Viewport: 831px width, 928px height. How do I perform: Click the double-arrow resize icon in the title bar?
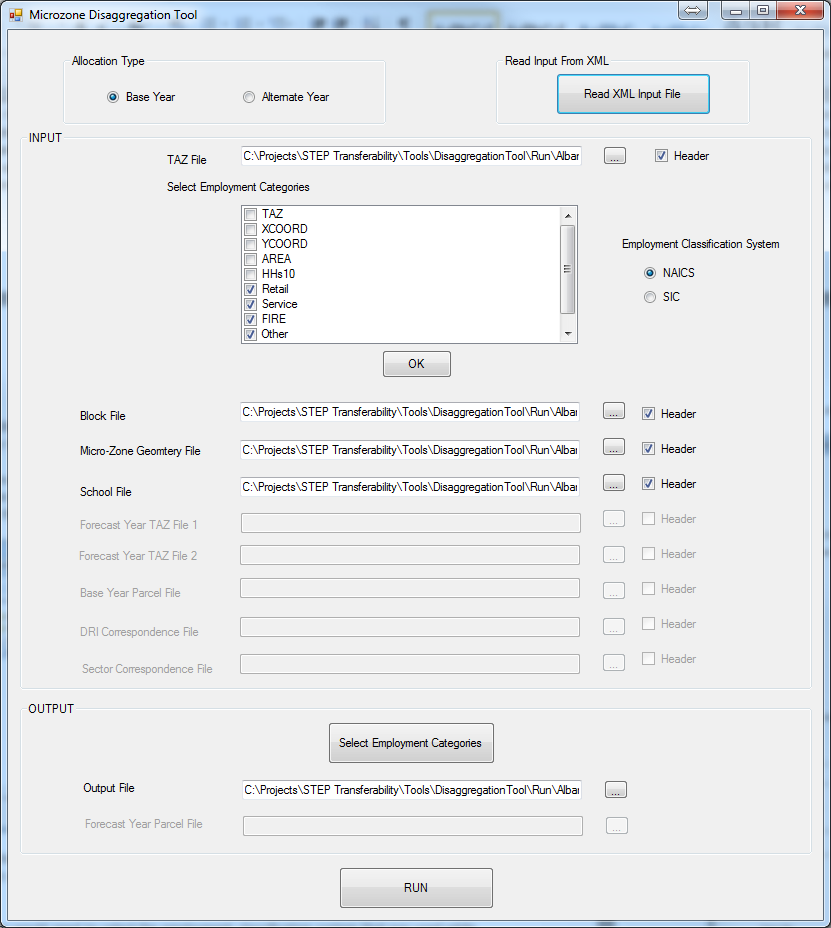click(693, 10)
